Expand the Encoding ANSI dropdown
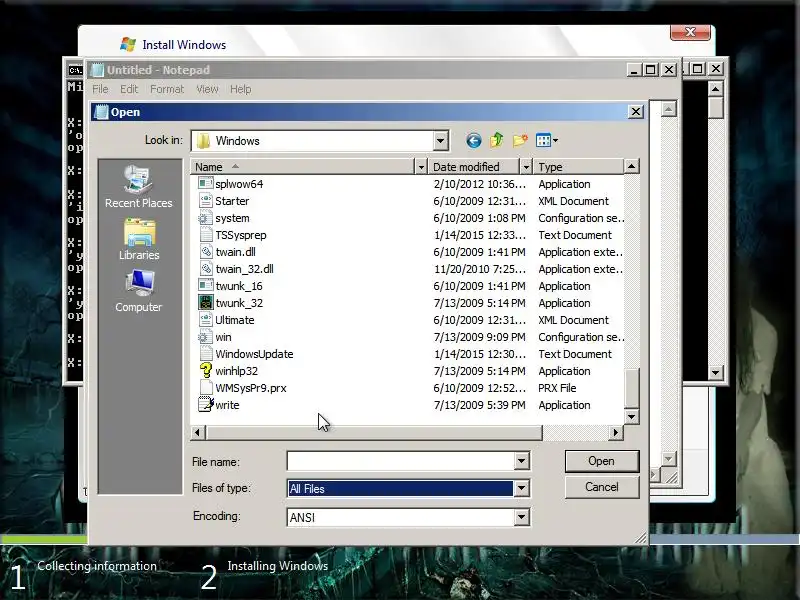The height and width of the screenshot is (600, 800). point(521,517)
